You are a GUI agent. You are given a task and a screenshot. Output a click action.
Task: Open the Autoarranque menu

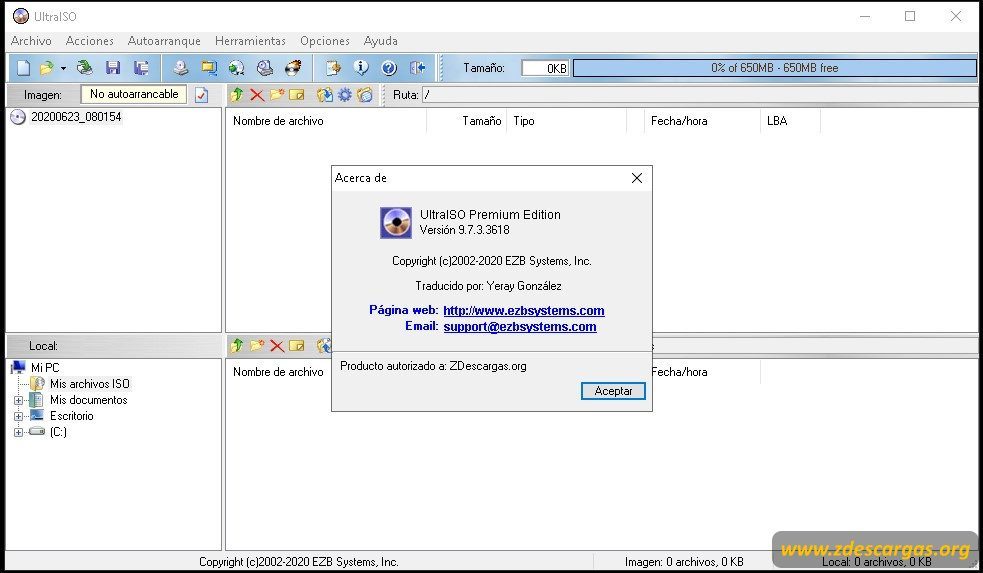coord(164,41)
